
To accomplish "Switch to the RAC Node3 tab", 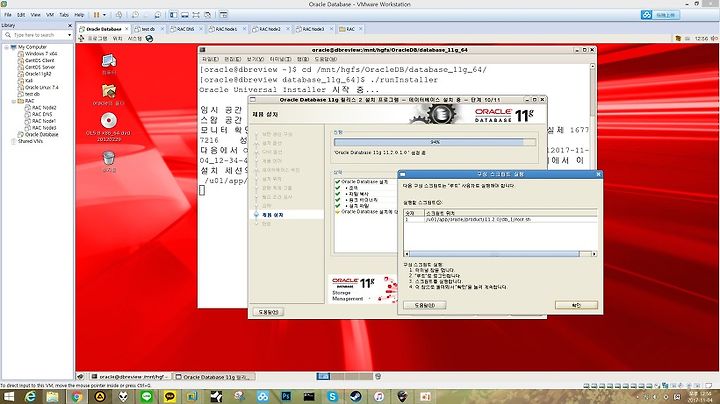I will tap(313, 29).
